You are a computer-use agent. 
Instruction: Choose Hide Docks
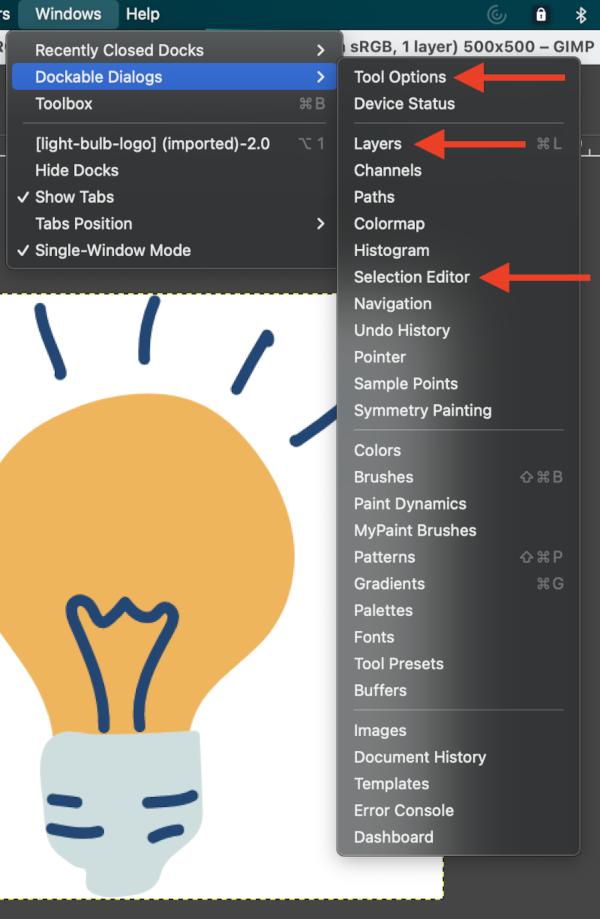pyautogui.click(x=77, y=170)
